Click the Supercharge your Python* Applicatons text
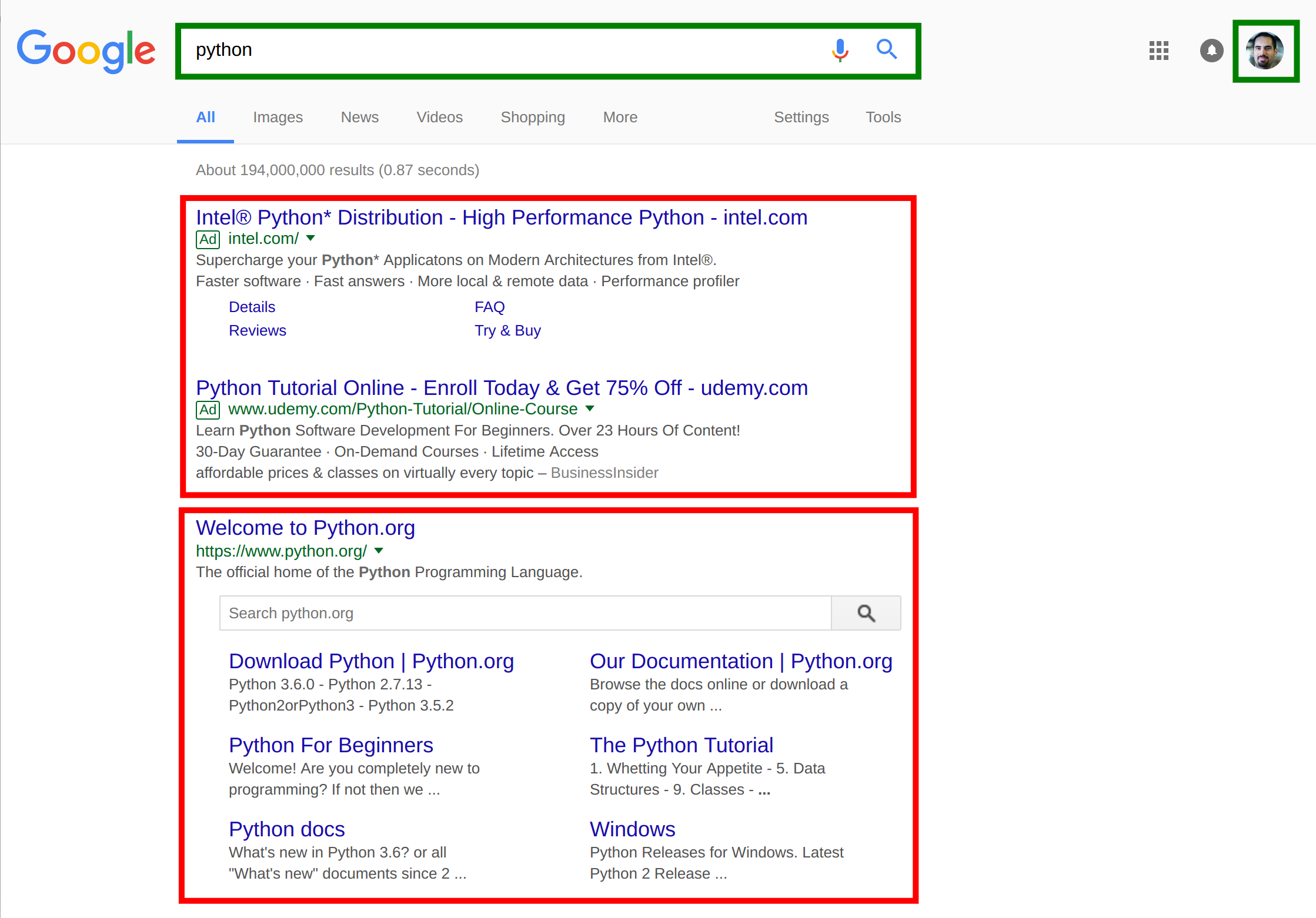1316x918 pixels. [x=456, y=260]
